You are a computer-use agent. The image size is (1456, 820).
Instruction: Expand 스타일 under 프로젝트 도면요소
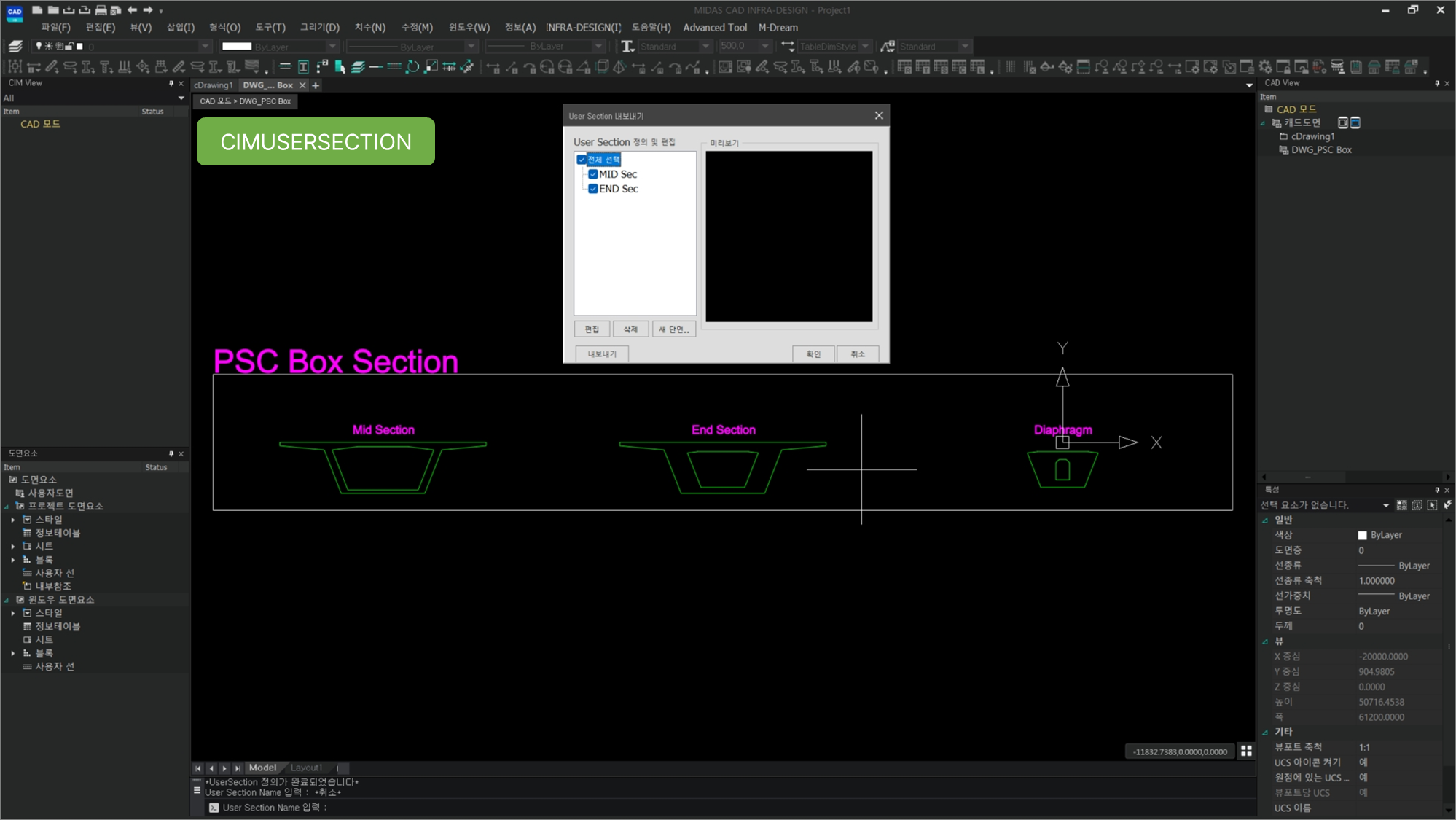click(x=12, y=520)
